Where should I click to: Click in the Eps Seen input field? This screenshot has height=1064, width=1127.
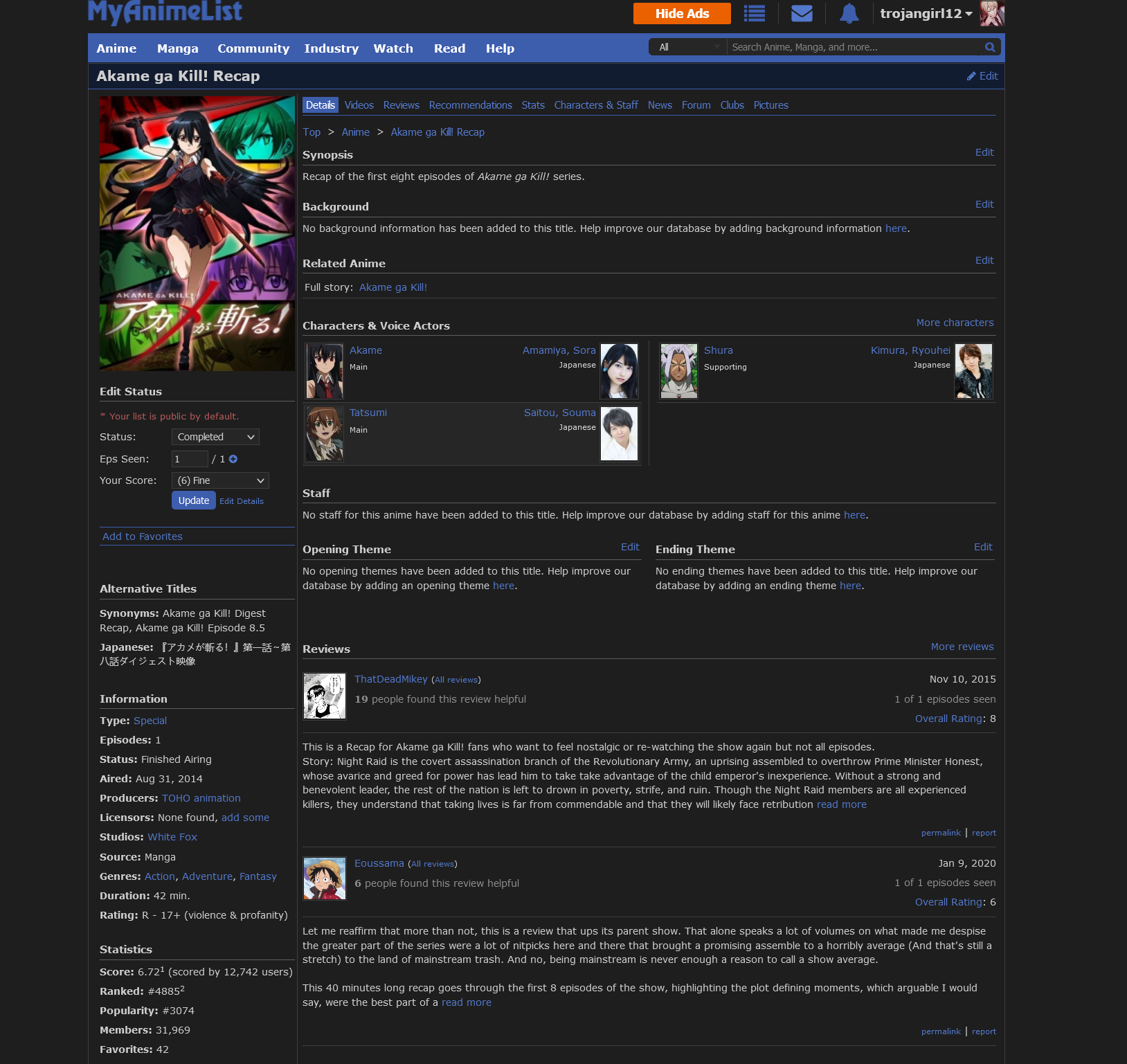point(190,459)
